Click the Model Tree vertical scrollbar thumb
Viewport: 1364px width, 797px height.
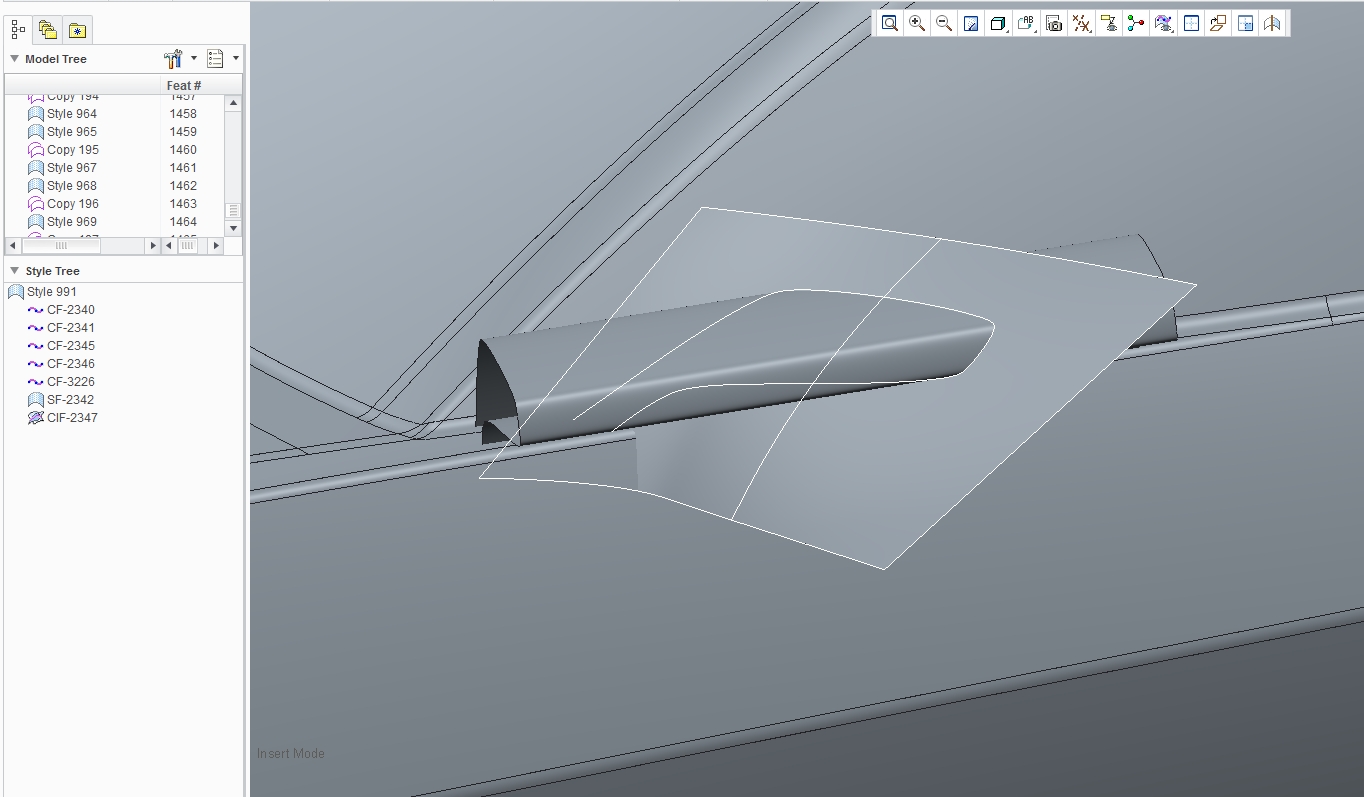coord(233,210)
